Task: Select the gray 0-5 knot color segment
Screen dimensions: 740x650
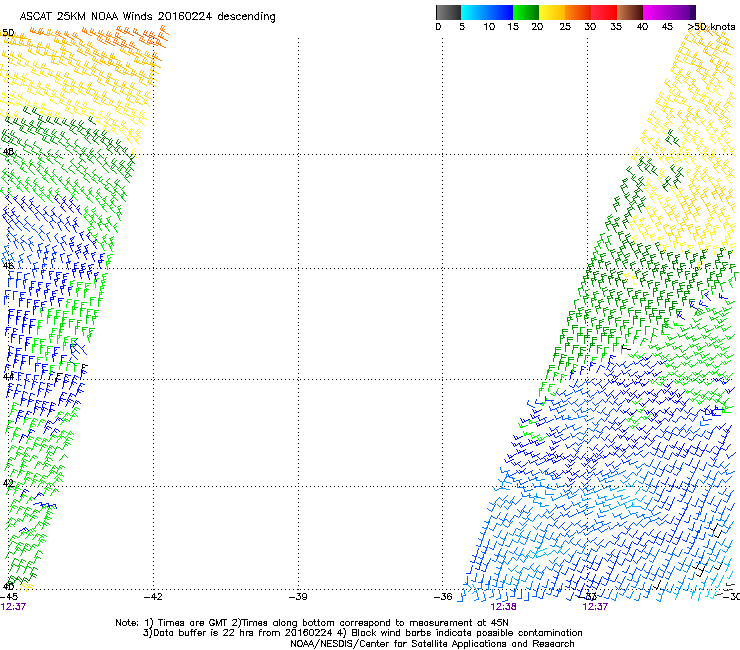Action: pyautogui.click(x=448, y=12)
